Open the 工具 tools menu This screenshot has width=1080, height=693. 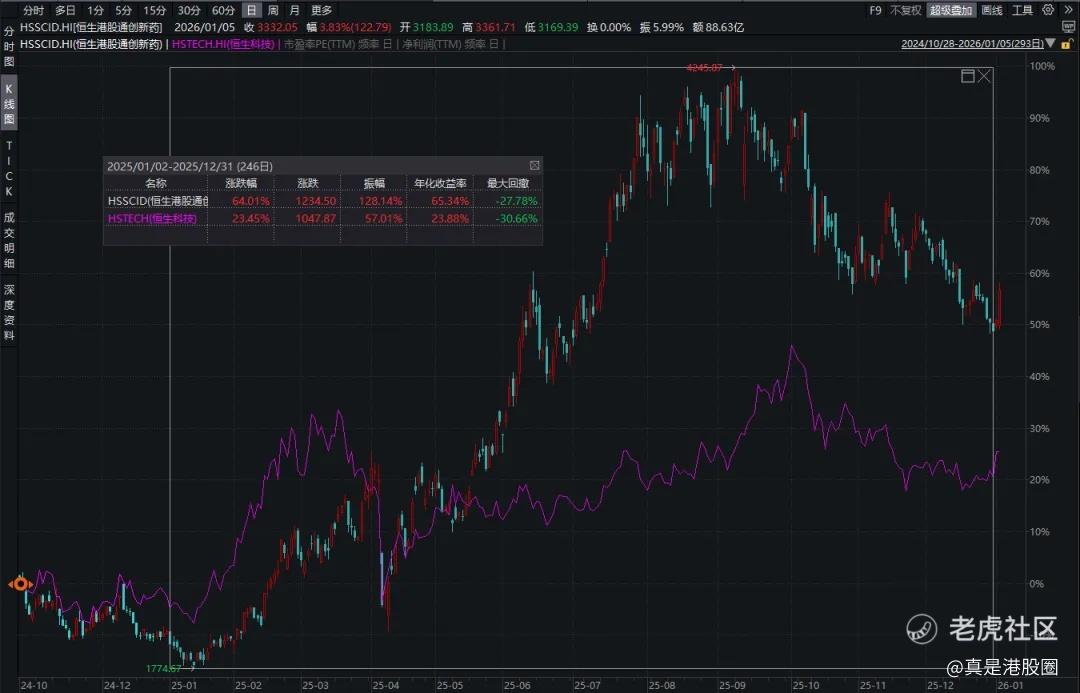coord(1022,10)
